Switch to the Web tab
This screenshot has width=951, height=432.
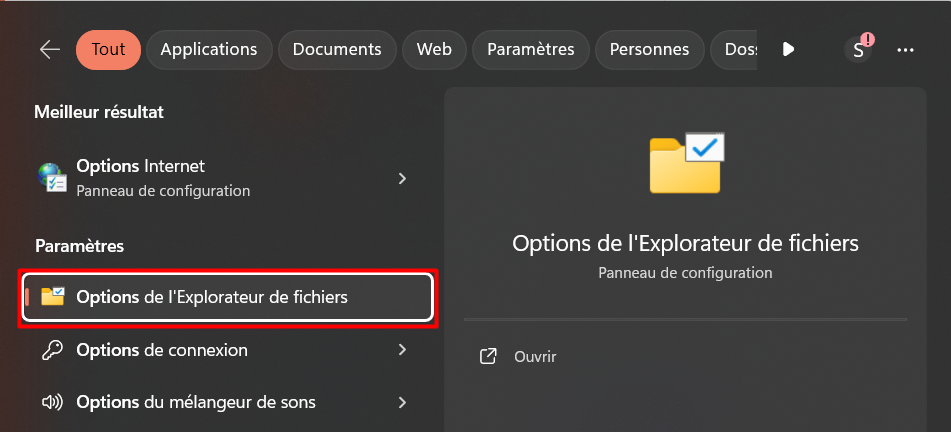tap(434, 49)
